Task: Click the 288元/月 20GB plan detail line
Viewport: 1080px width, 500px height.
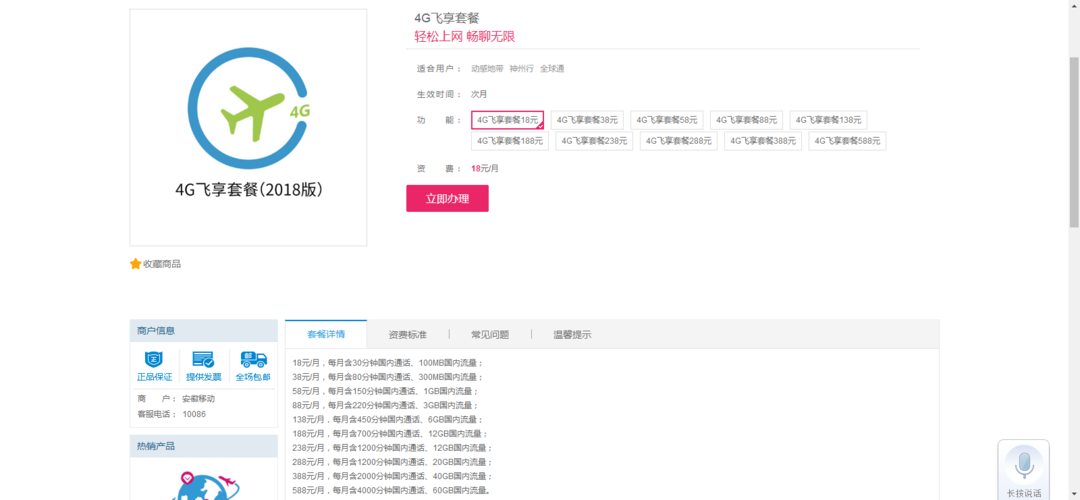Action: point(393,461)
